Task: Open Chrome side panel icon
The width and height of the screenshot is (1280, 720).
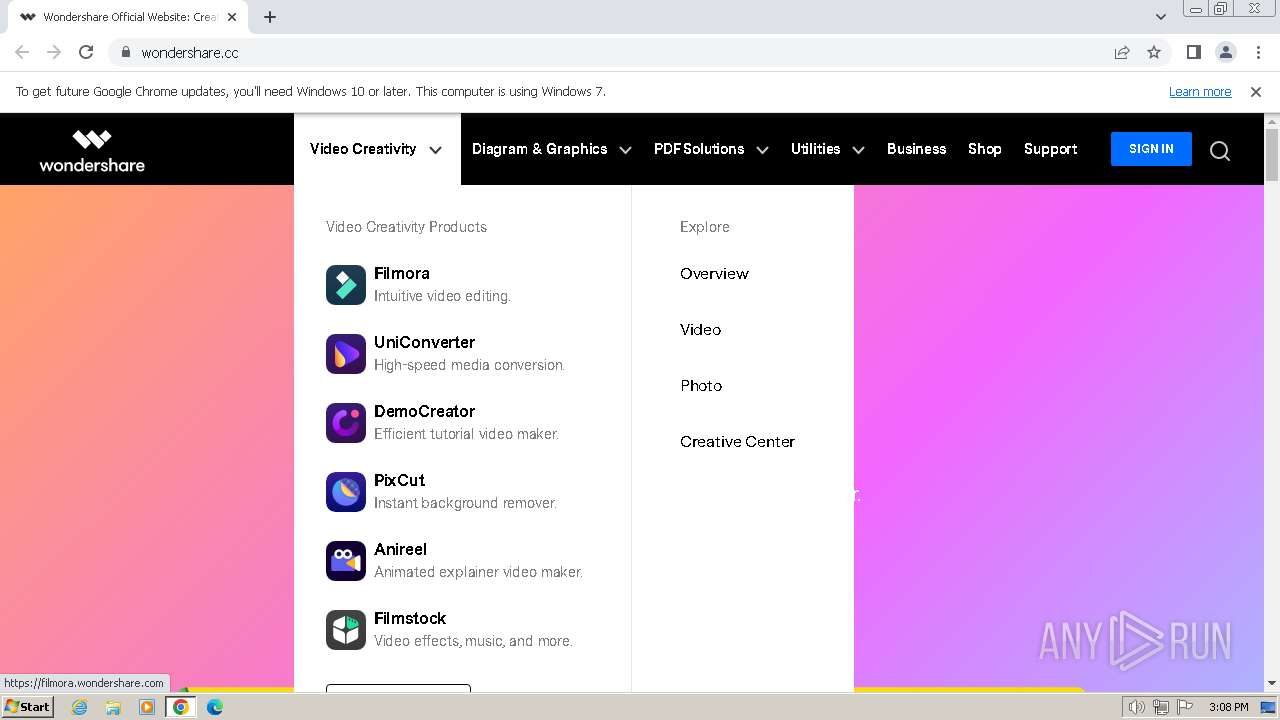Action: click(1194, 53)
